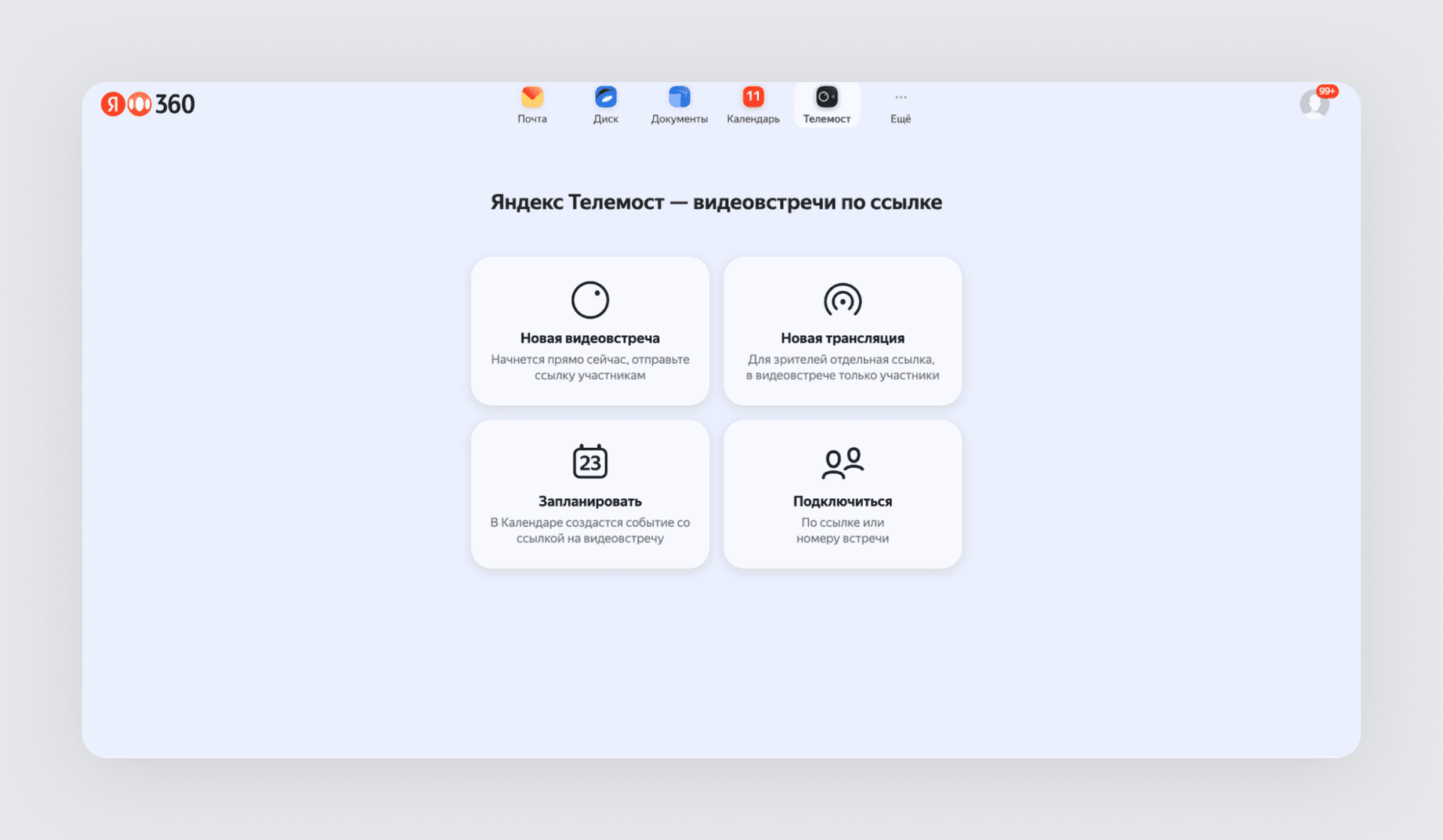Click the Диск tab label
The height and width of the screenshot is (840, 1443).
click(606, 119)
